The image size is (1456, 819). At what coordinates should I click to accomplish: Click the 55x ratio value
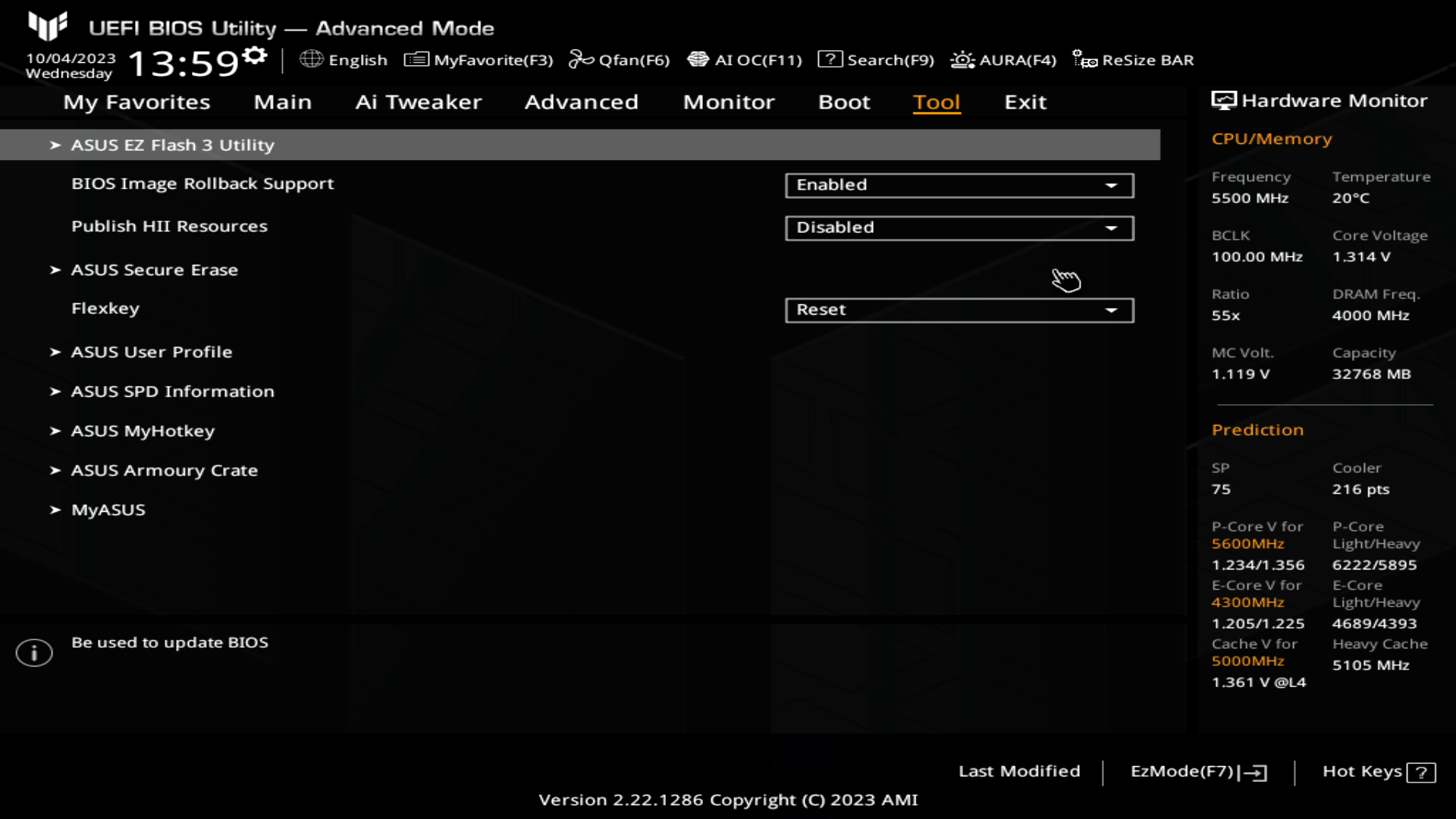1225,315
